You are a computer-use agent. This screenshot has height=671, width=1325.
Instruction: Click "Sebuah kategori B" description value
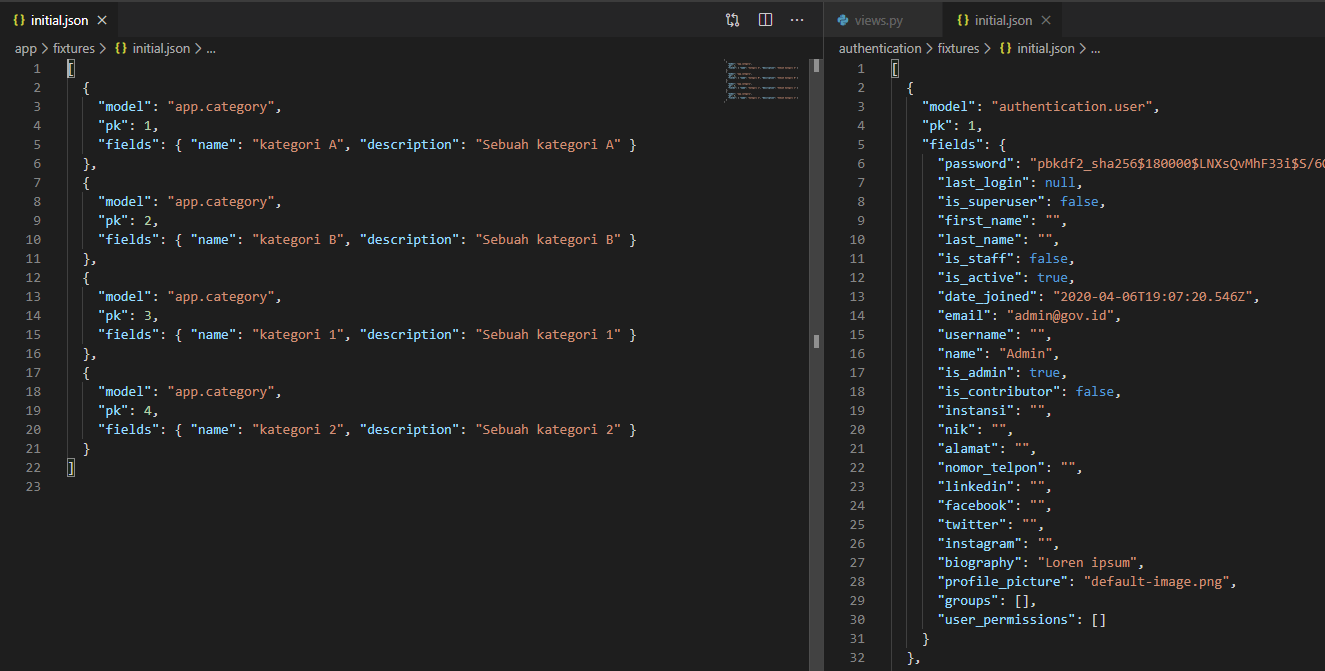pyautogui.click(x=549, y=240)
